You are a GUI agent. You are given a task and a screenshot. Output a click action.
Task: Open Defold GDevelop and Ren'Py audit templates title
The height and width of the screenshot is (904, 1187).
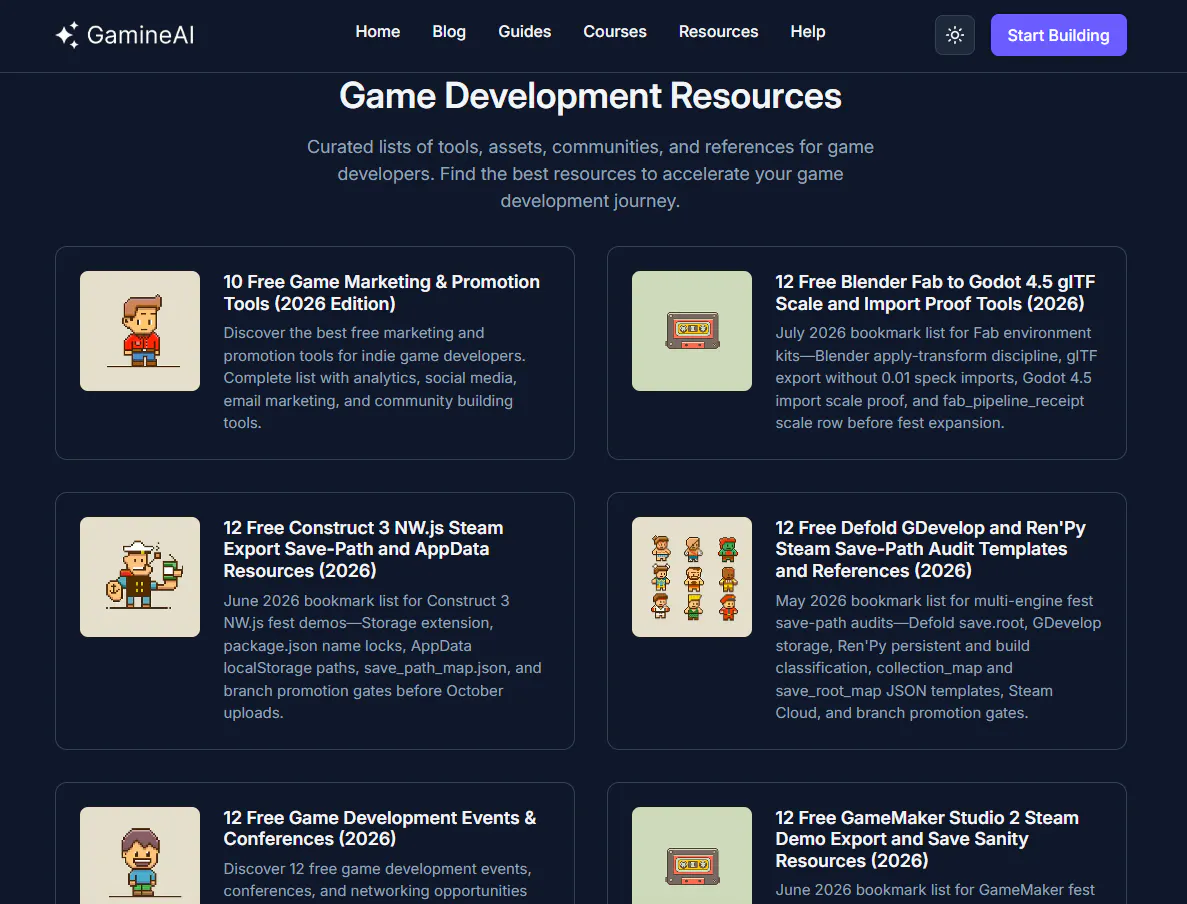point(930,549)
